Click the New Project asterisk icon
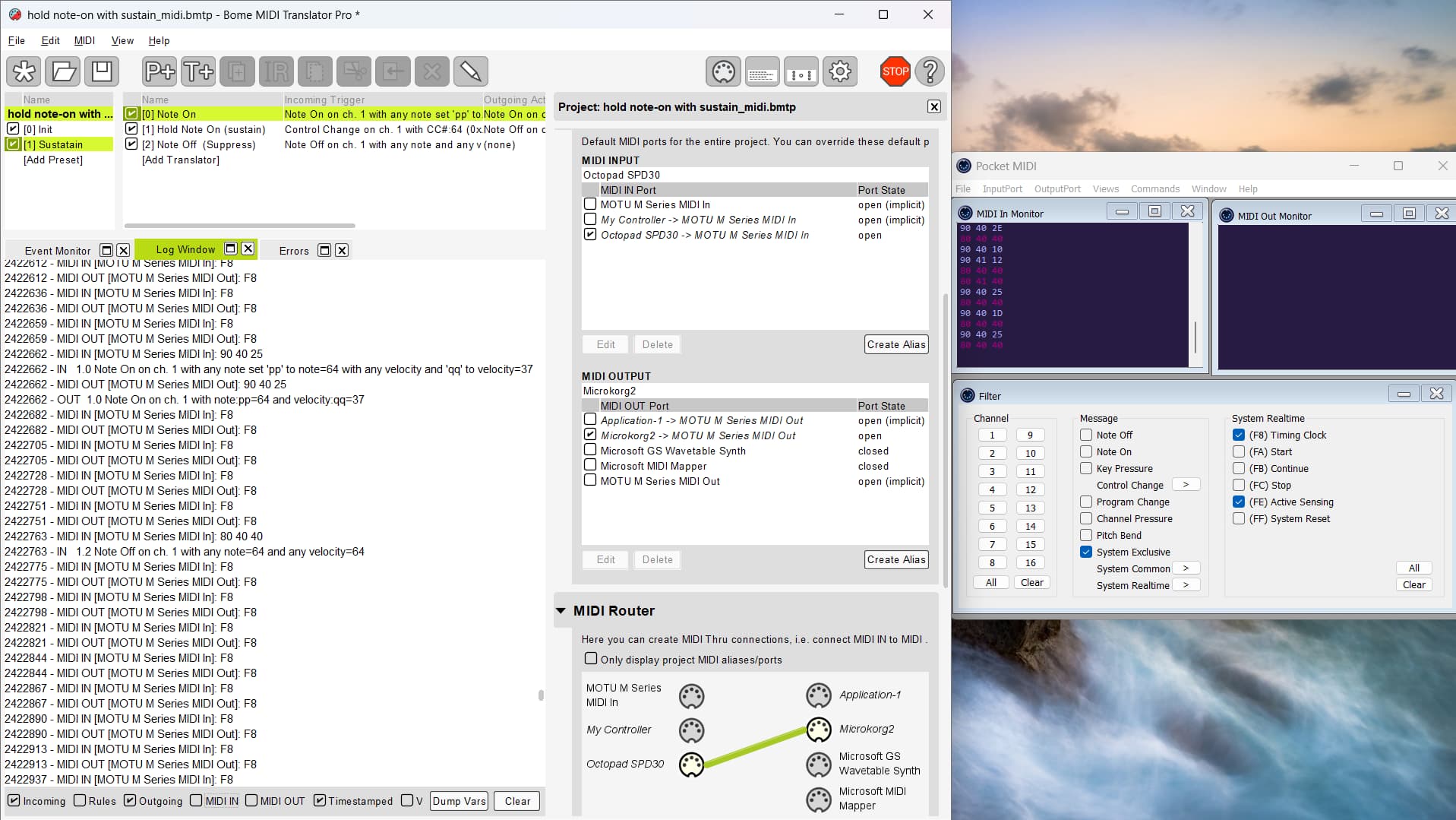Screen dimensions: 1456x820 [24, 71]
